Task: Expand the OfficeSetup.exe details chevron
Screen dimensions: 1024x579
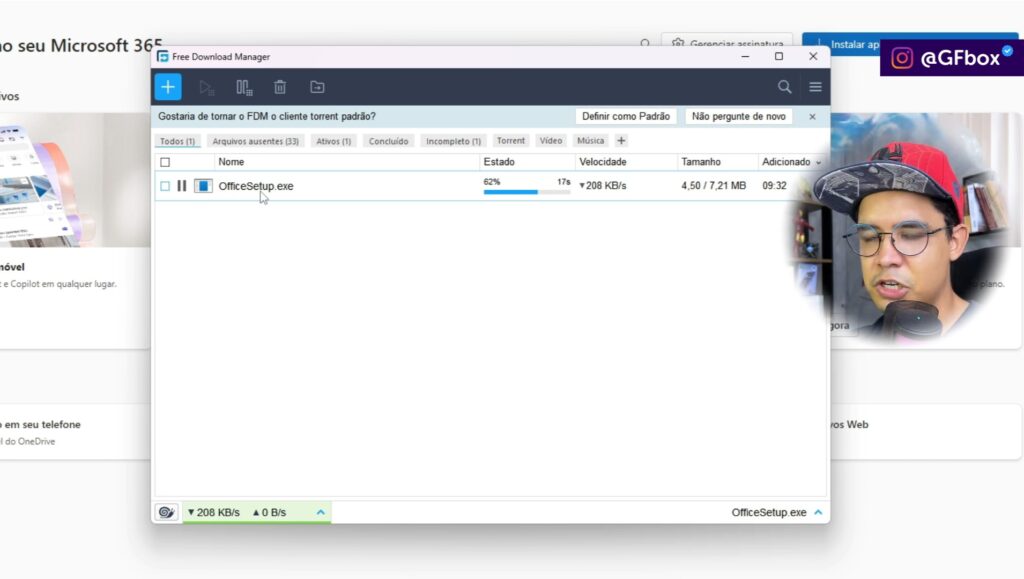Action: pos(818,512)
